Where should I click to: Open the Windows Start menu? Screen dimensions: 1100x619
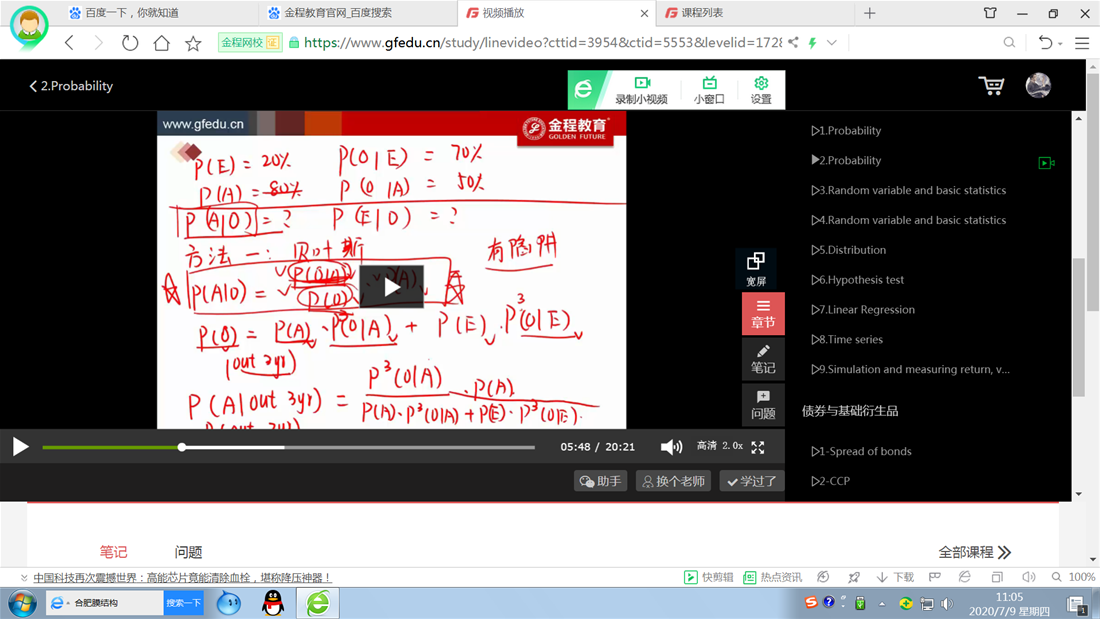22,603
